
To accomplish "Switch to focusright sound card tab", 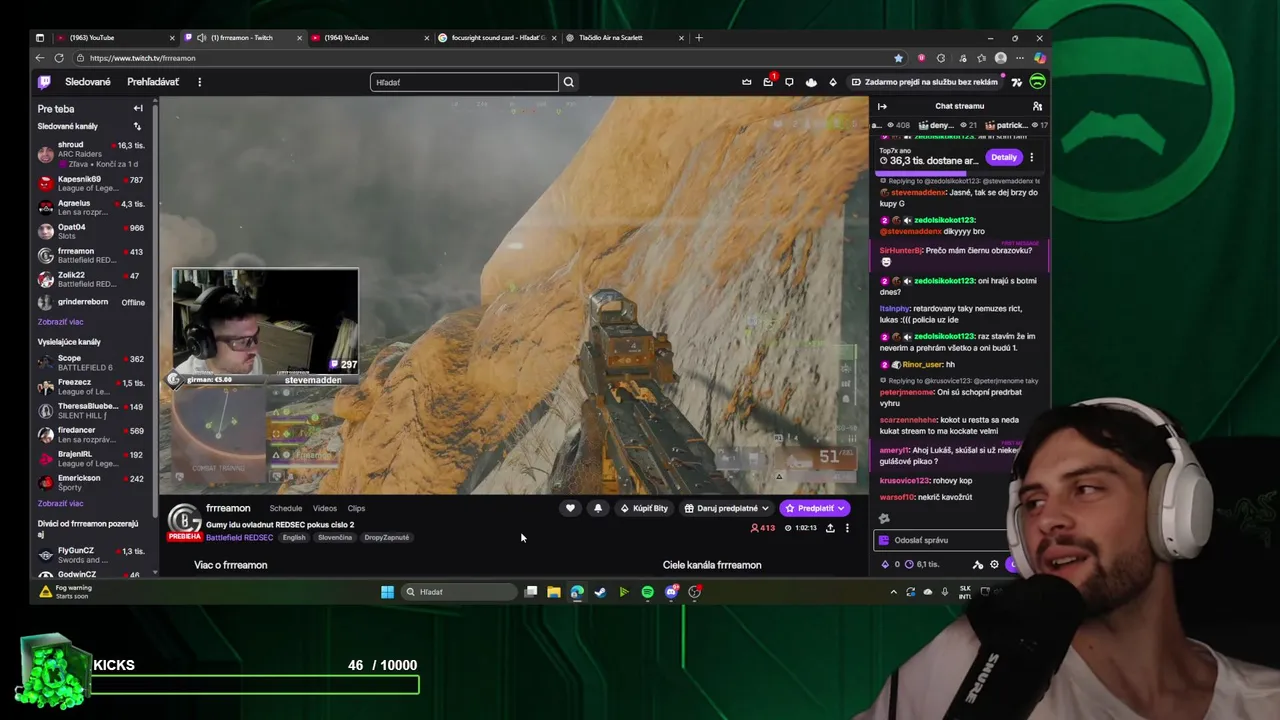I will [497, 38].
